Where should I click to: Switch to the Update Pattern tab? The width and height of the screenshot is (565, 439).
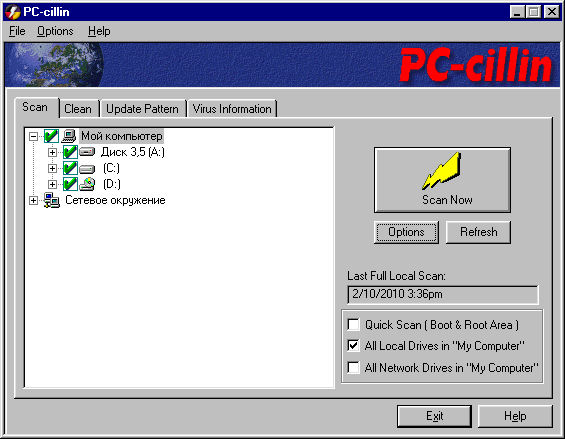[143, 109]
